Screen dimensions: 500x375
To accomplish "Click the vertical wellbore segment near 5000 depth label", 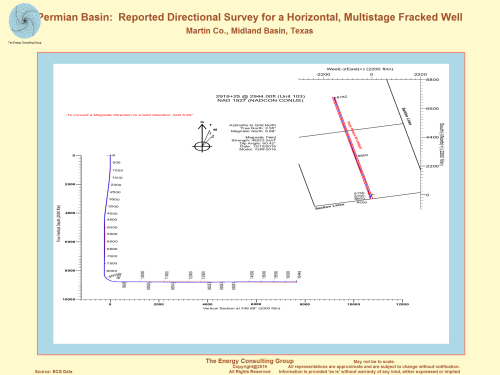I will 105,227.
